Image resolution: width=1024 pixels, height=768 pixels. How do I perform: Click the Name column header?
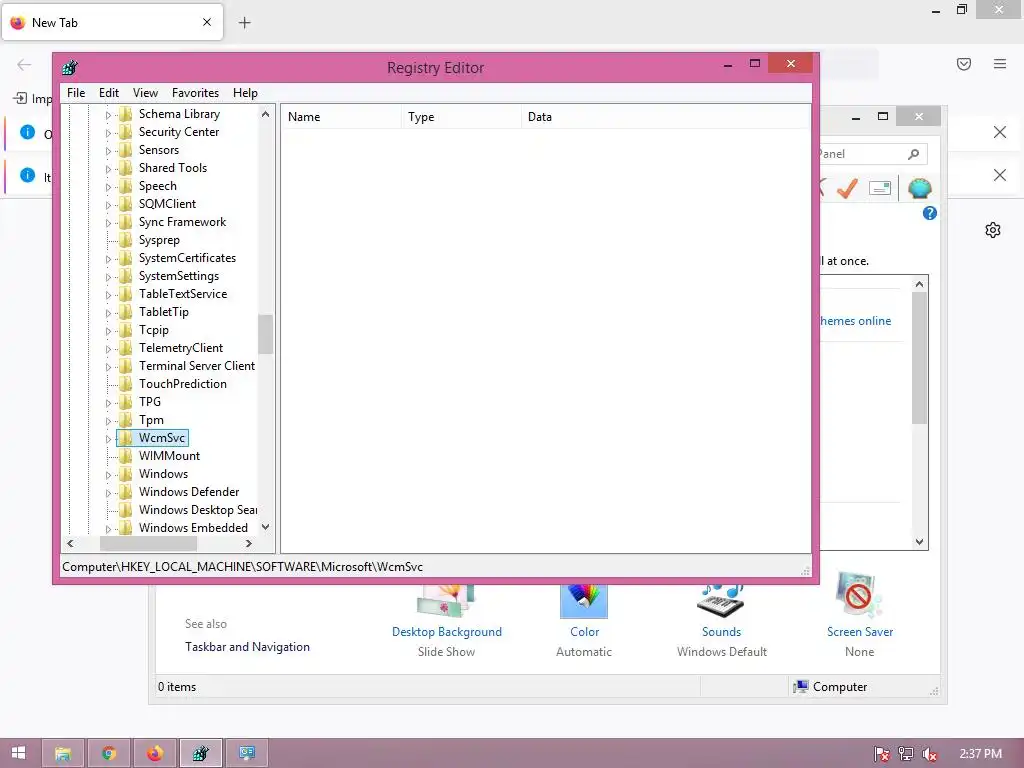pyautogui.click(x=341, y=117)
